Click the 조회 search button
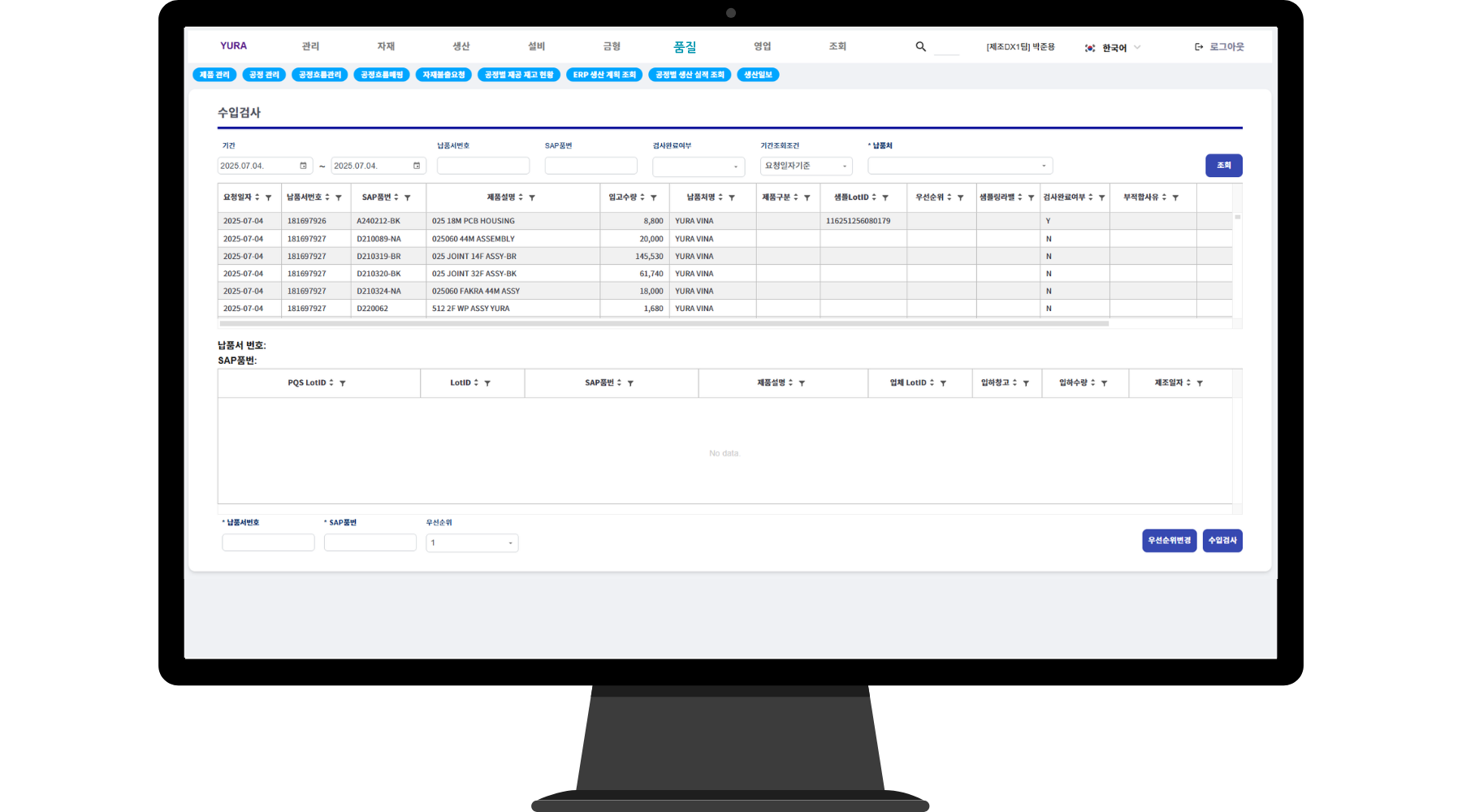This screenshot has width=1462, height=812. coord(1223,166)
